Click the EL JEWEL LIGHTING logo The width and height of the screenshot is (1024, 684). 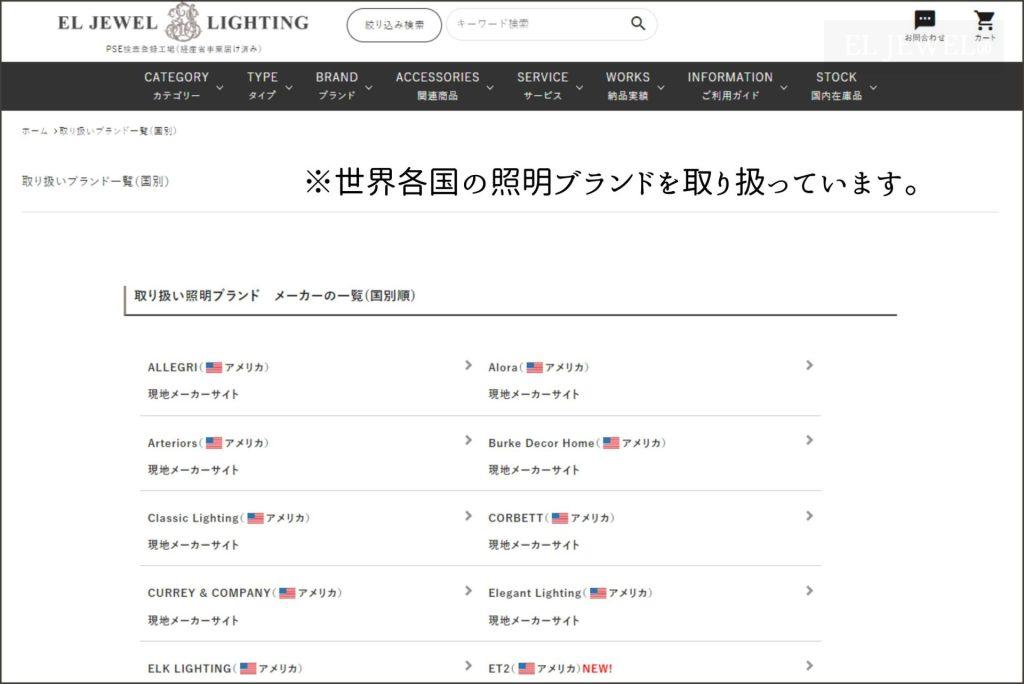tap(183, 24)
